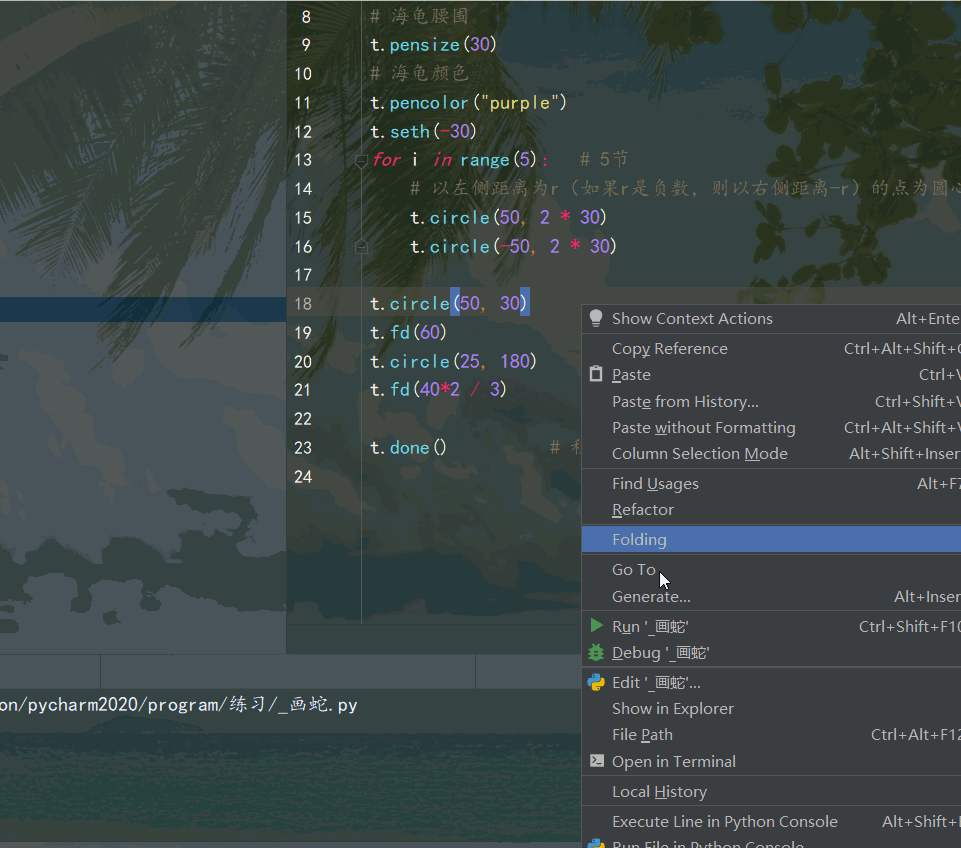This screenshot has width=961, height=848.
Task: Toggle Column Selection Mode
Action: [x=771, y=453]
